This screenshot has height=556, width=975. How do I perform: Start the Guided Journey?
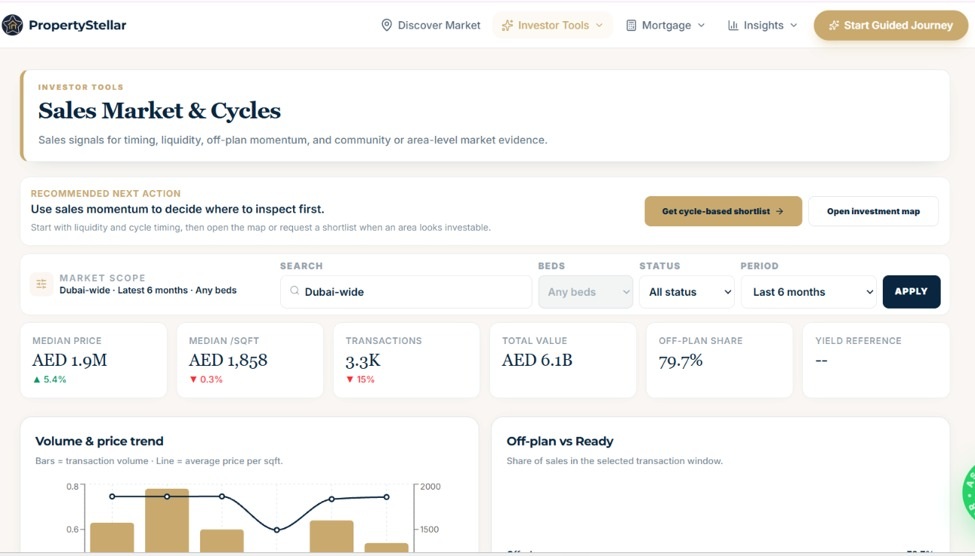pyautogui.click(x=891, y=25)
